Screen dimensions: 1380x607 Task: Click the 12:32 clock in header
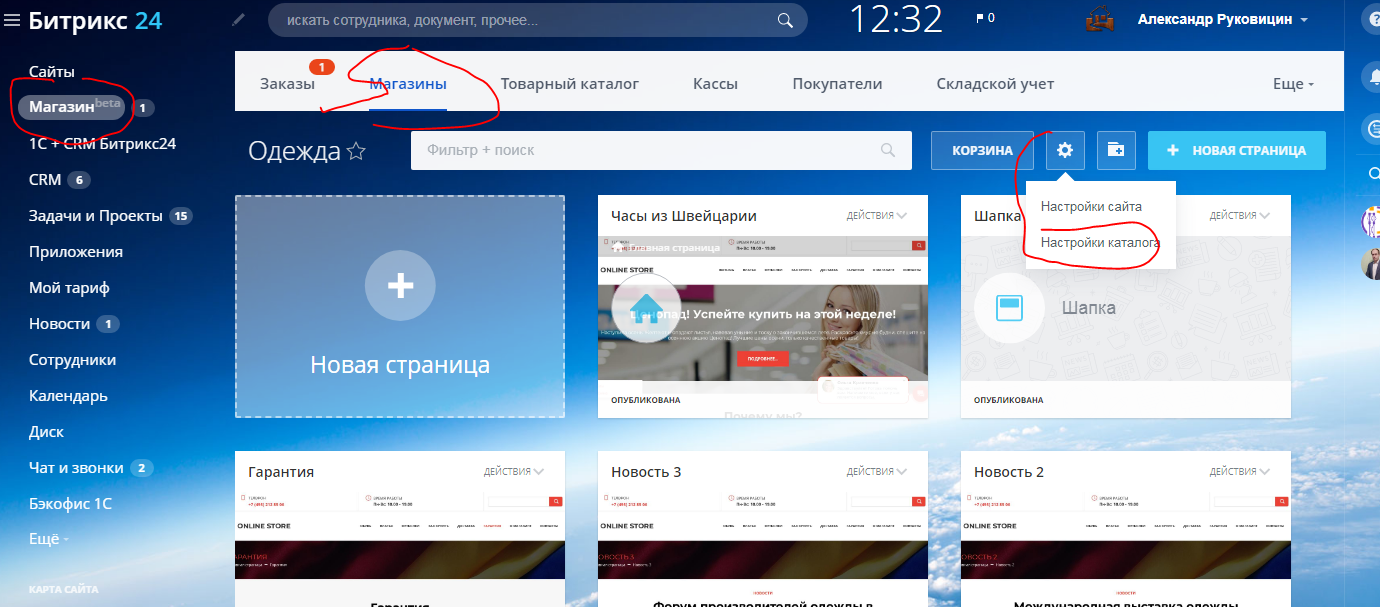[x=897, y=19]
